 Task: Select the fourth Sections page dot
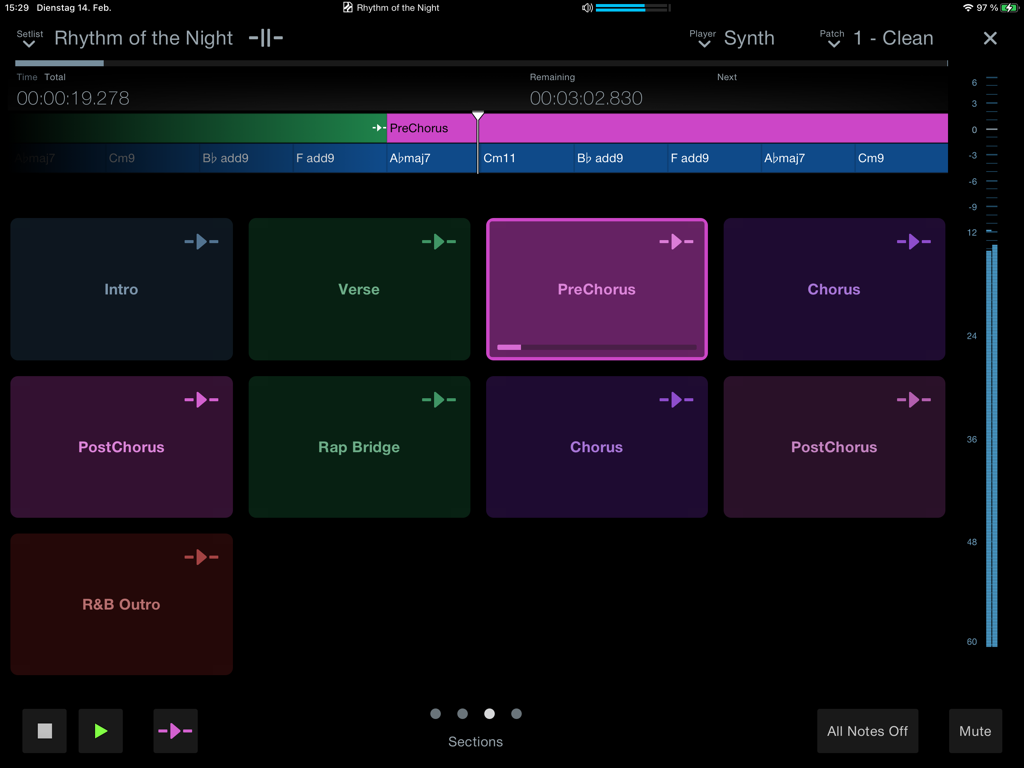click(x=516, y=714)
